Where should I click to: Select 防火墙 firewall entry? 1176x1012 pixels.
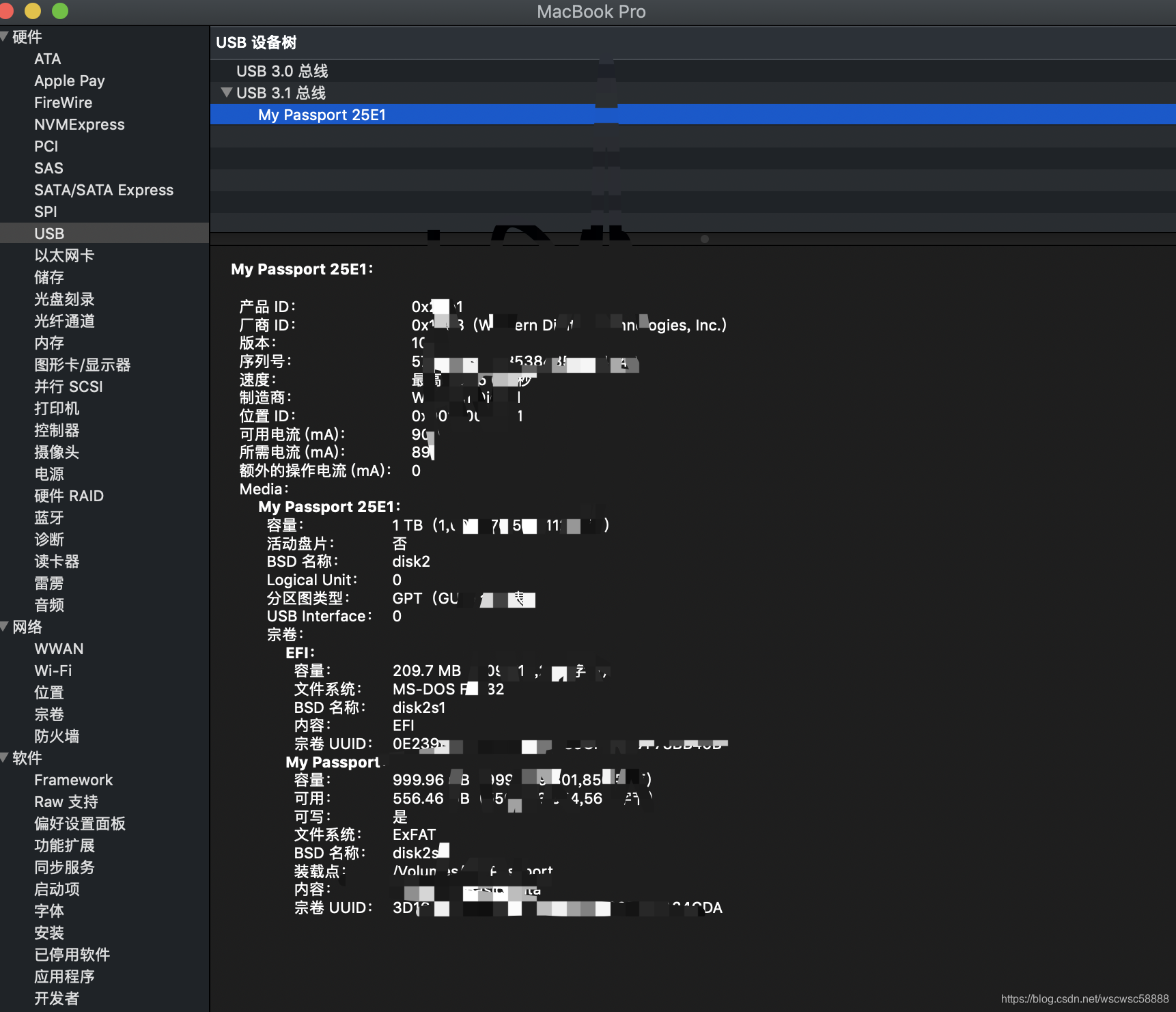coord(57,736)
